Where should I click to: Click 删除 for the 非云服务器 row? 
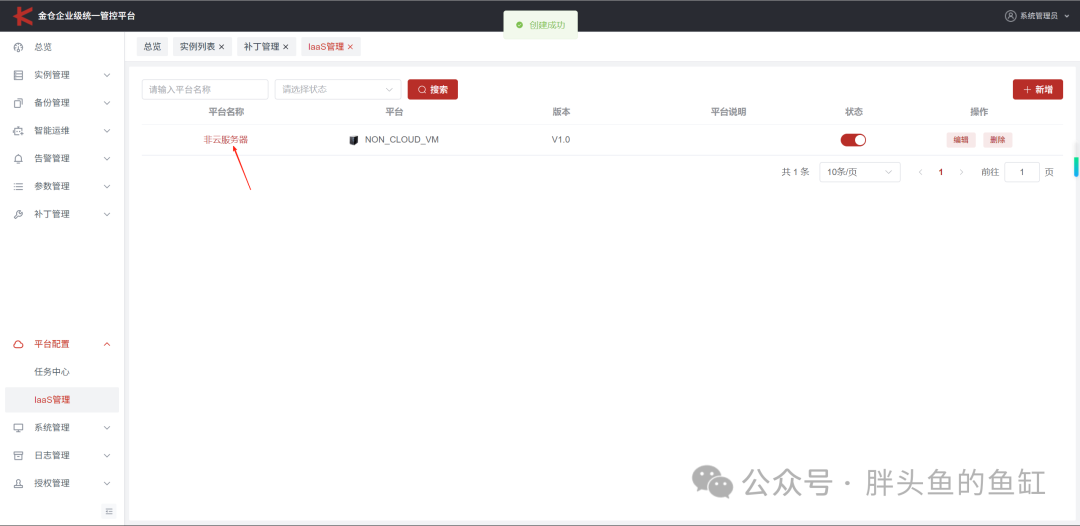(997, 140)
